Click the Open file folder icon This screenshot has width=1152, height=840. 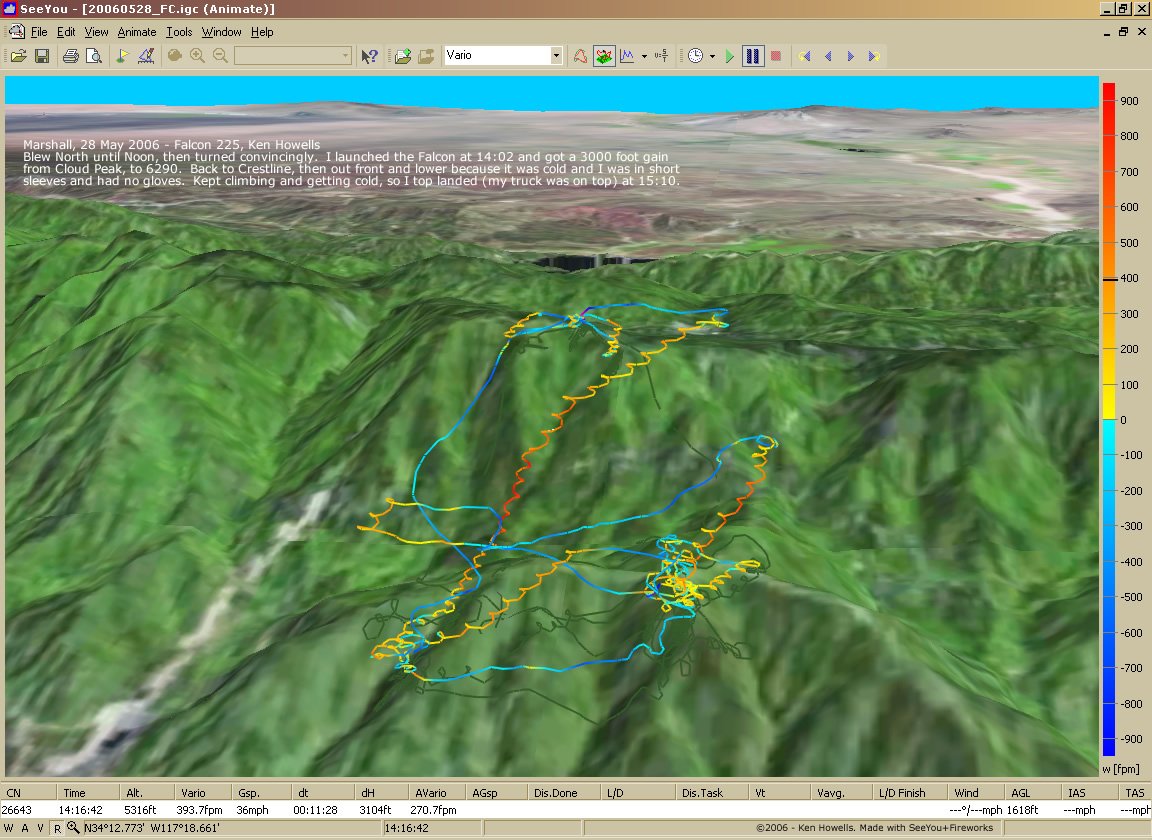18,56
